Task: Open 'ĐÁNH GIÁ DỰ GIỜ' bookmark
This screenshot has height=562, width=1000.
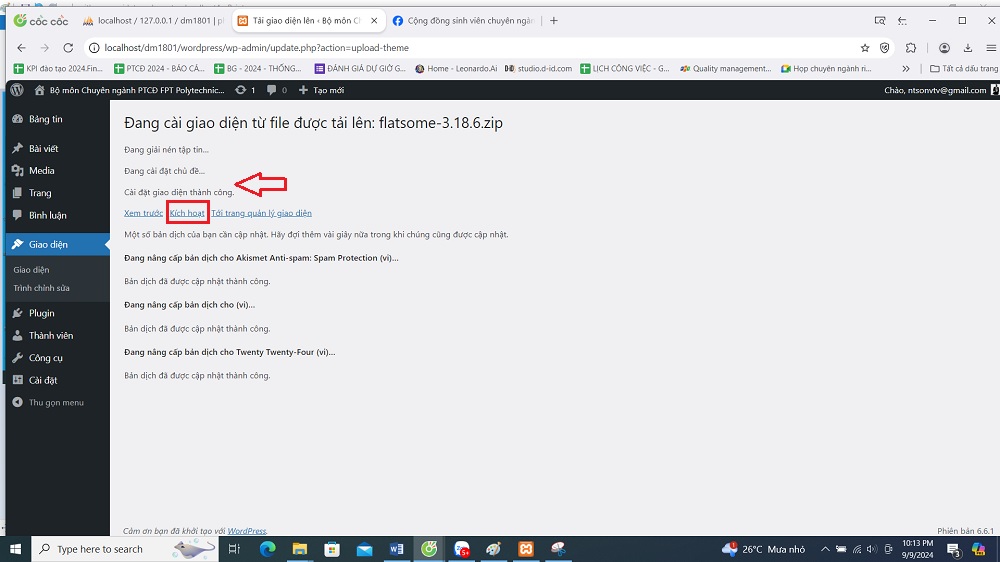Action: click(x=360, y=68)
